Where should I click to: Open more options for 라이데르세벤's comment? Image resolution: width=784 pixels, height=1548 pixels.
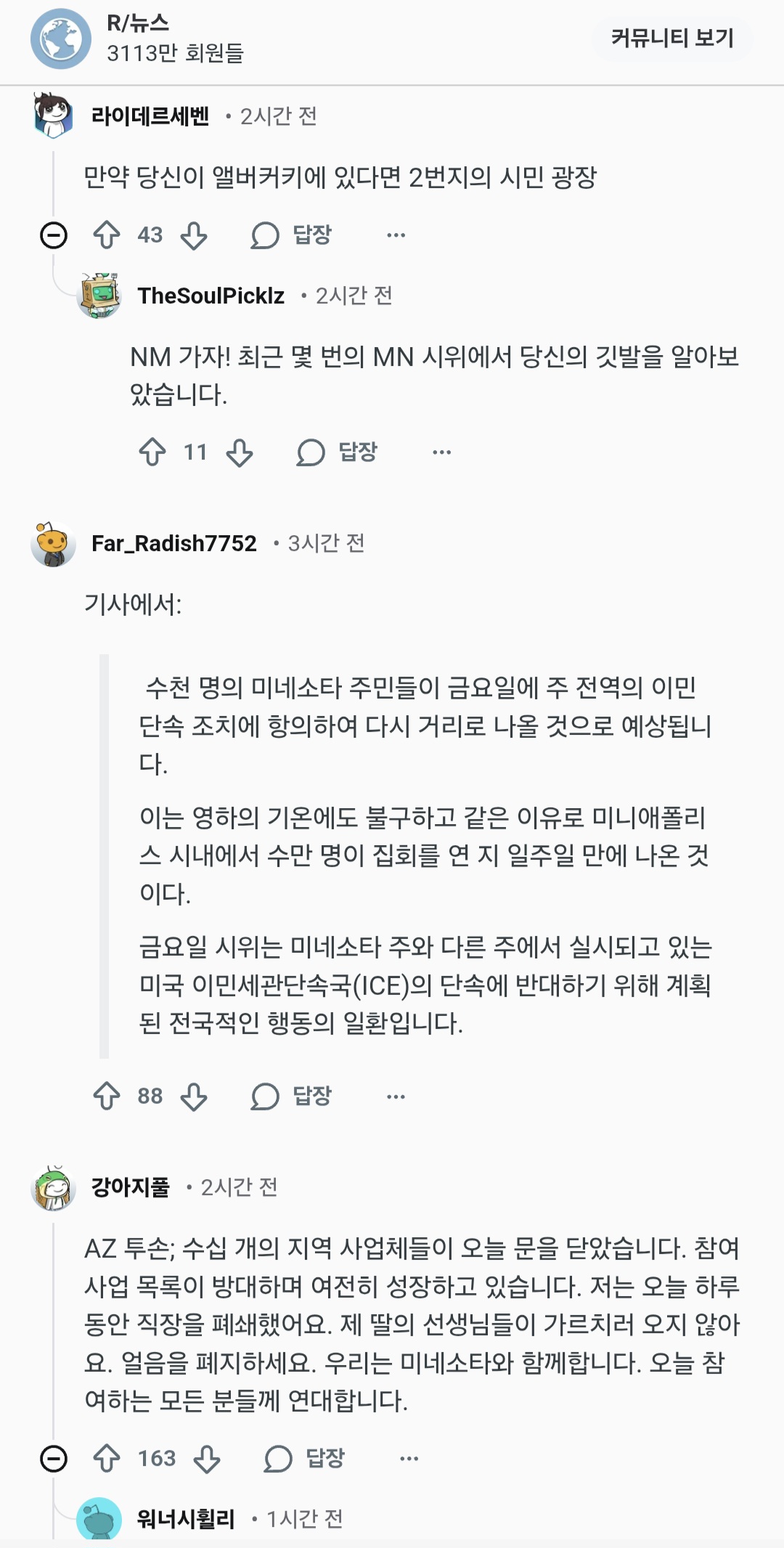tap(396, 235)
